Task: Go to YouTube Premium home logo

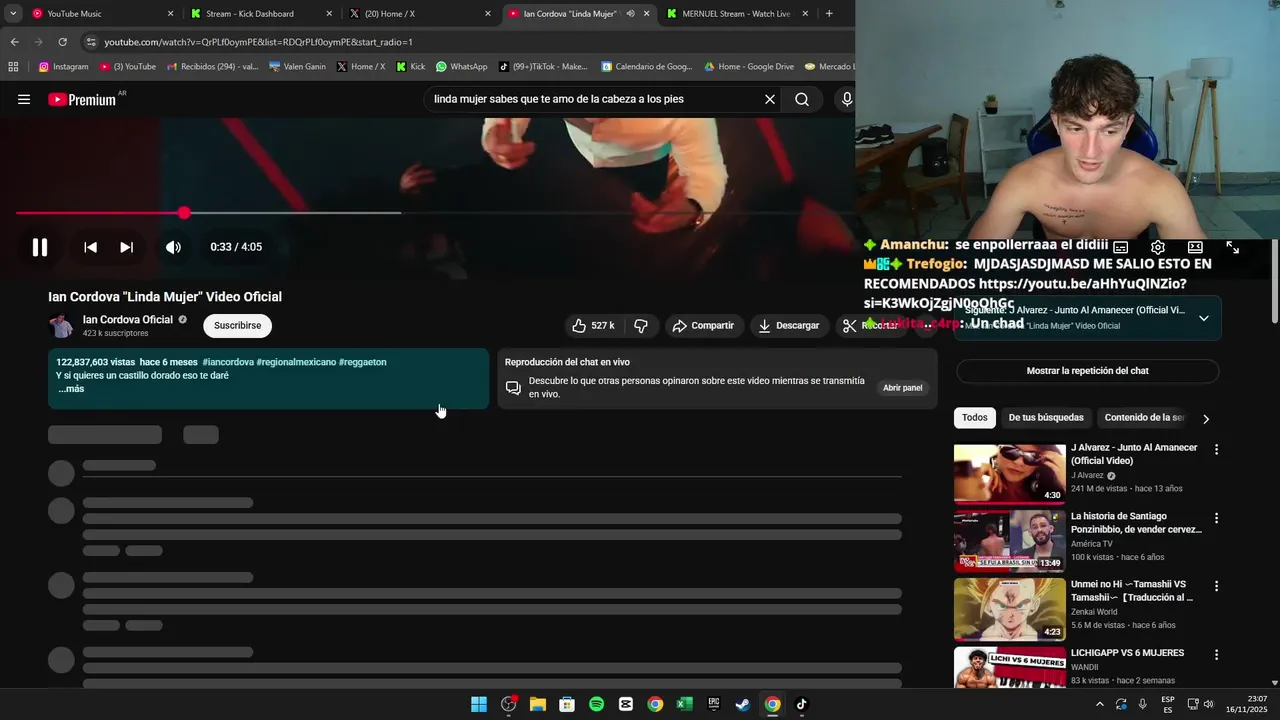Action: (x=82, y=99)
